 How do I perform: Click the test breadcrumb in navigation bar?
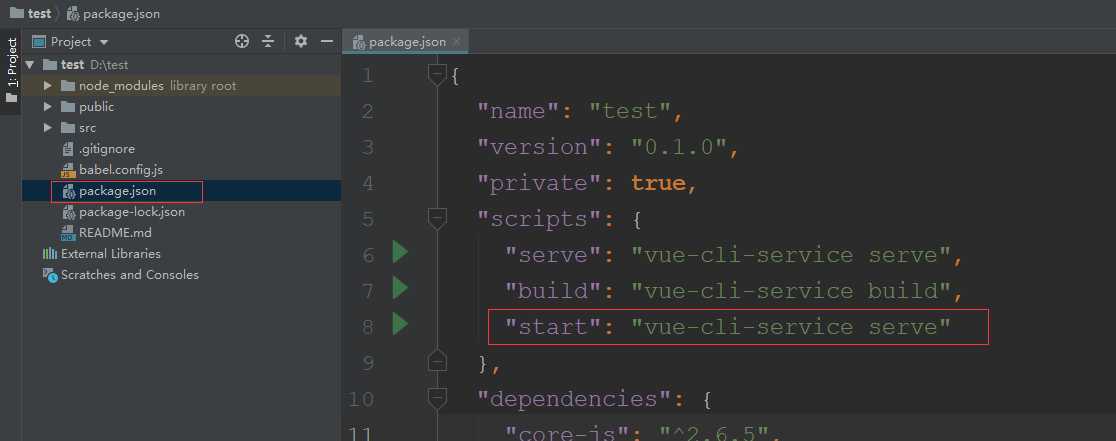pos(31,14)
